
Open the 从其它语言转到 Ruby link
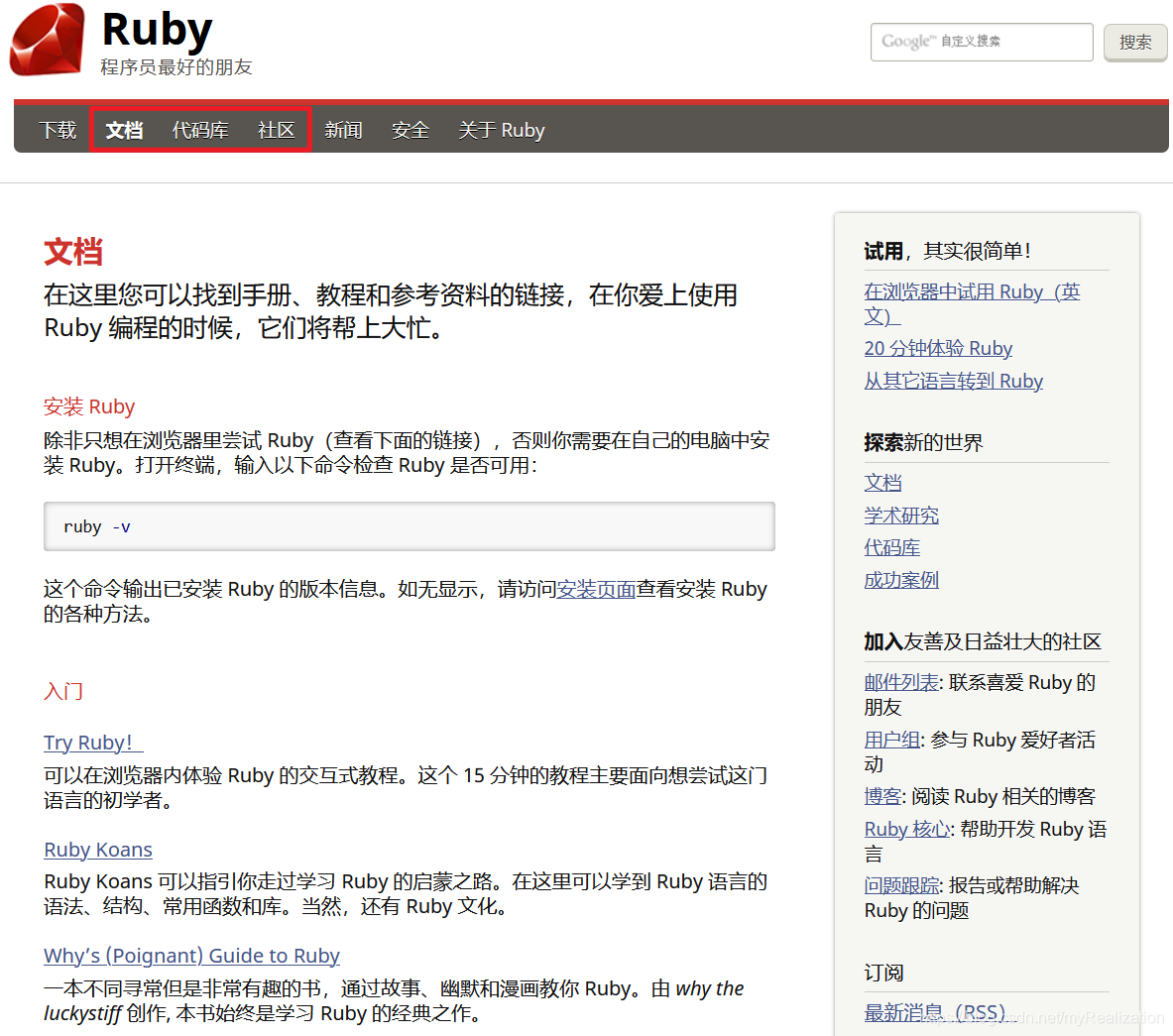953,381
